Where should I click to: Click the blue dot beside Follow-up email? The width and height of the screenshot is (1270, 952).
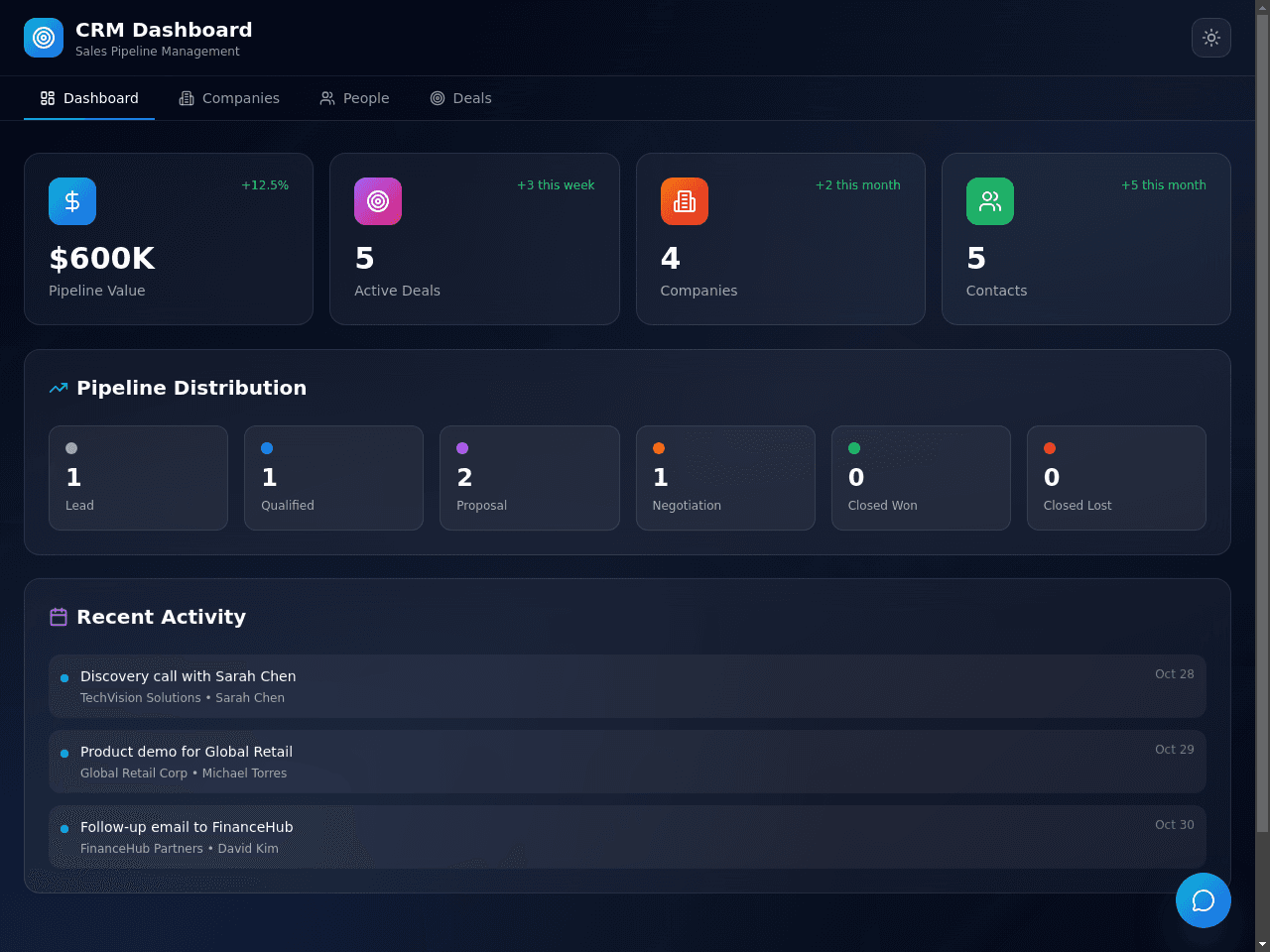click(x=64, y=829)
